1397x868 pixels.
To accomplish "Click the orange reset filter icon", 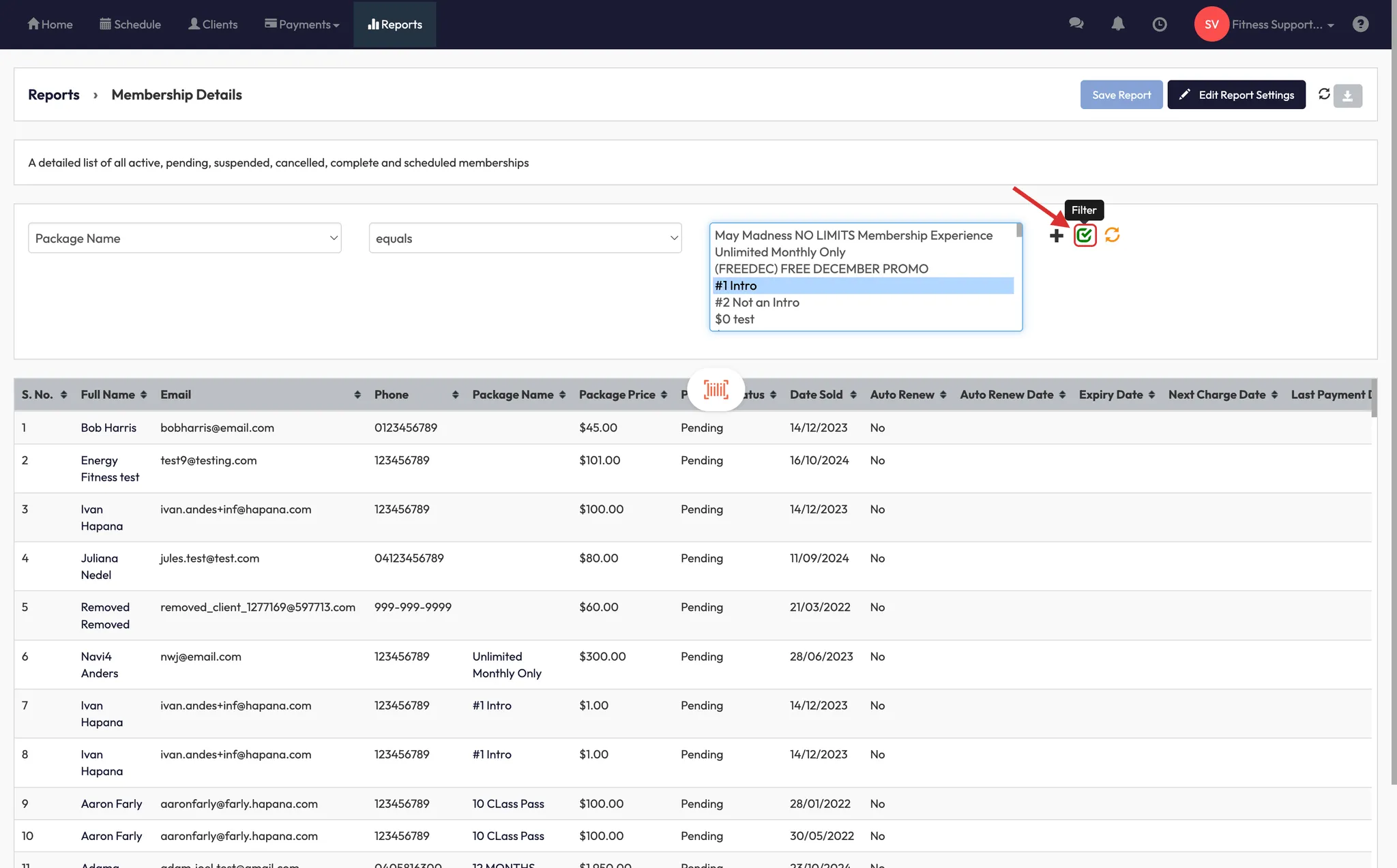I will pos(1112,235).
